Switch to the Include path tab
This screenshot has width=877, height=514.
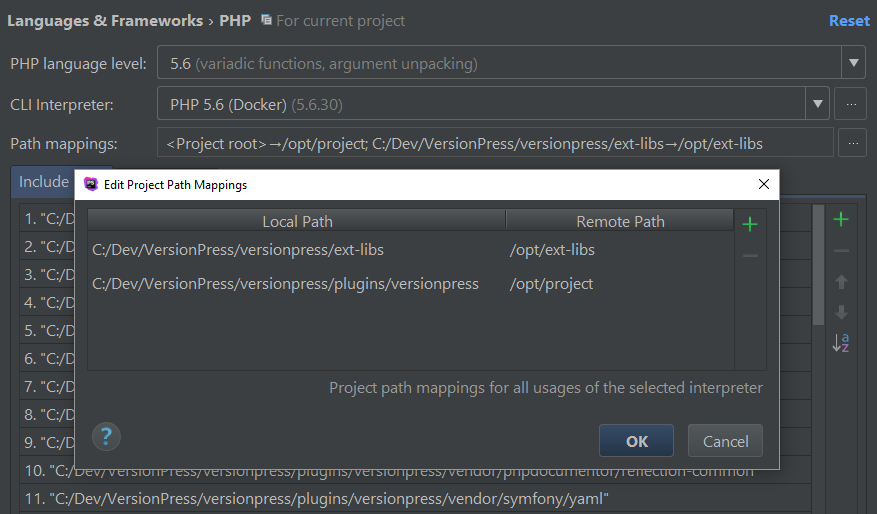pos(43,182)
